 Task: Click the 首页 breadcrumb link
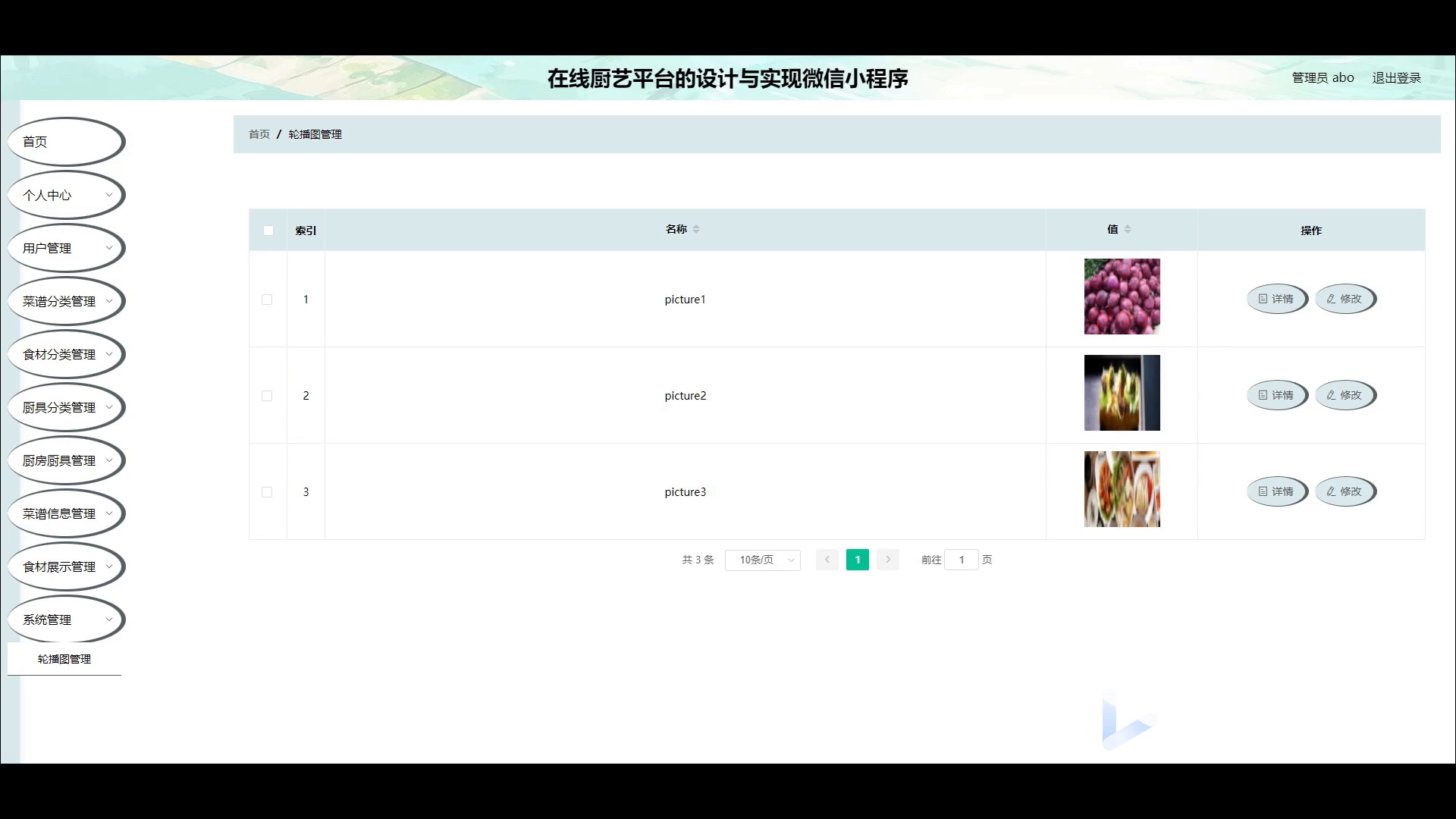tap(259, 134)
